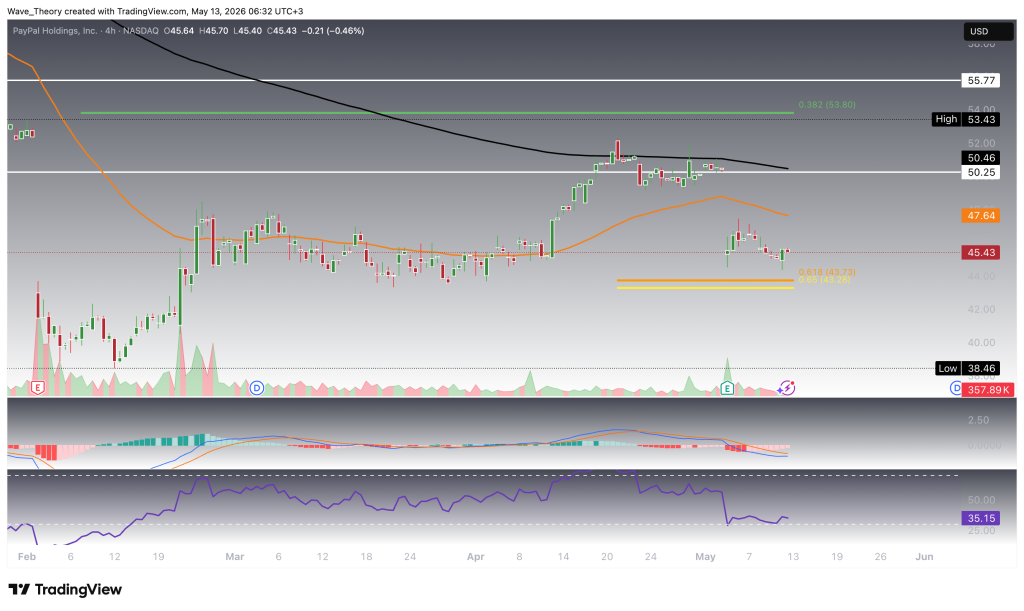Click the volume 357.89K label
The height and width of the screenshot is (611, 1024).
(x=989, y=390)
